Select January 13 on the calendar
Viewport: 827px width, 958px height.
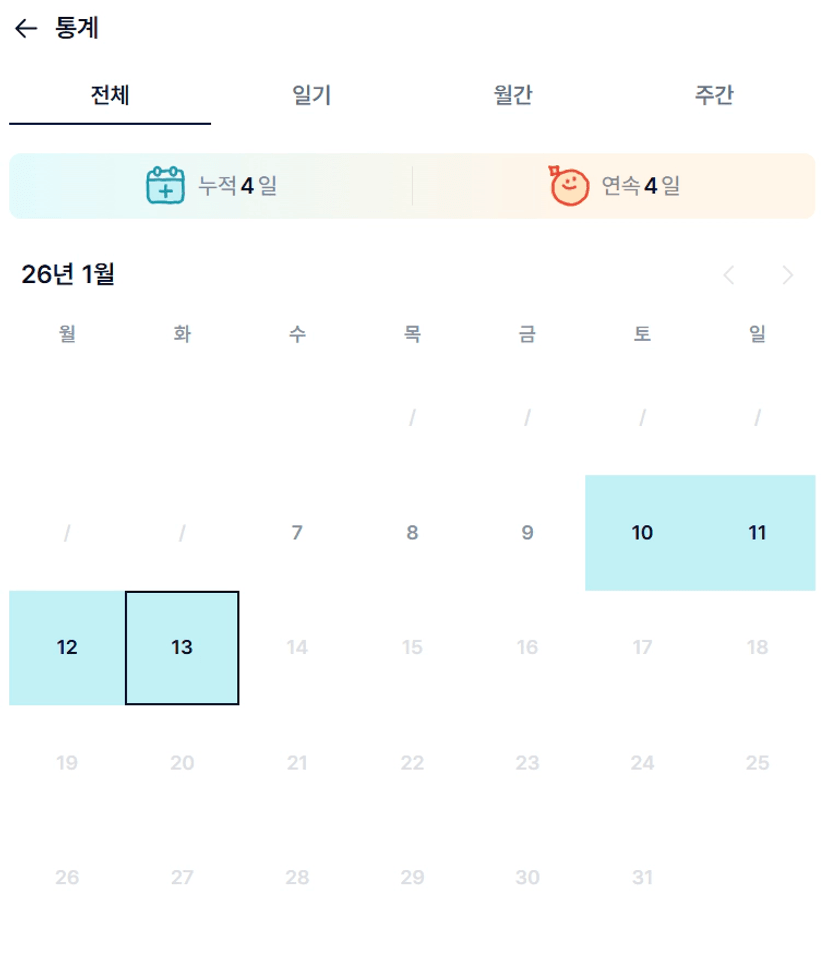coord(182,648)
